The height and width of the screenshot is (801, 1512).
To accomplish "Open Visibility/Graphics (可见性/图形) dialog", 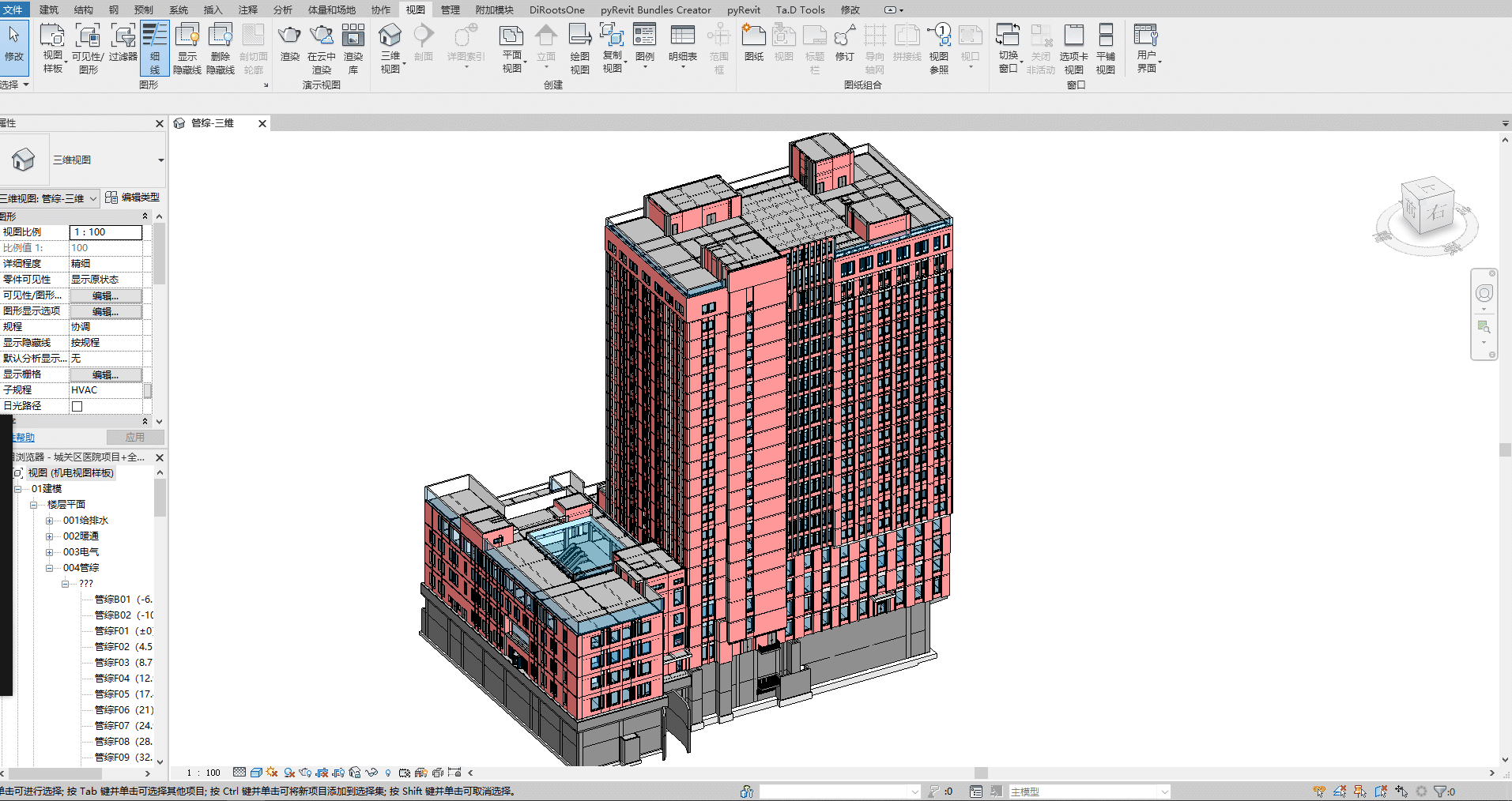I will pyautogui.click(x=88, y=49).
